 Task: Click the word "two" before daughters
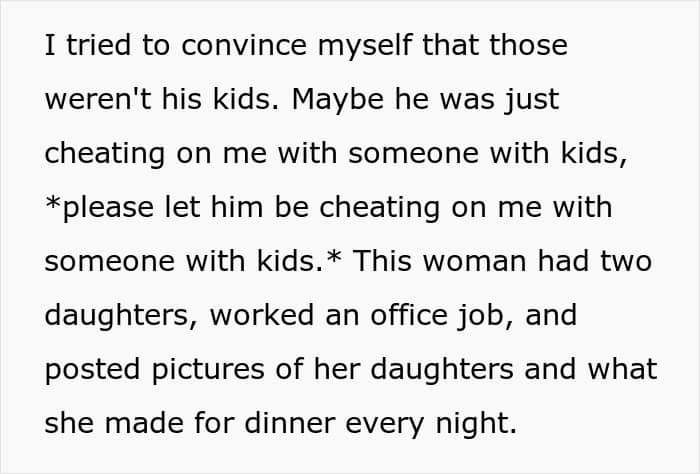click(626, 261)
